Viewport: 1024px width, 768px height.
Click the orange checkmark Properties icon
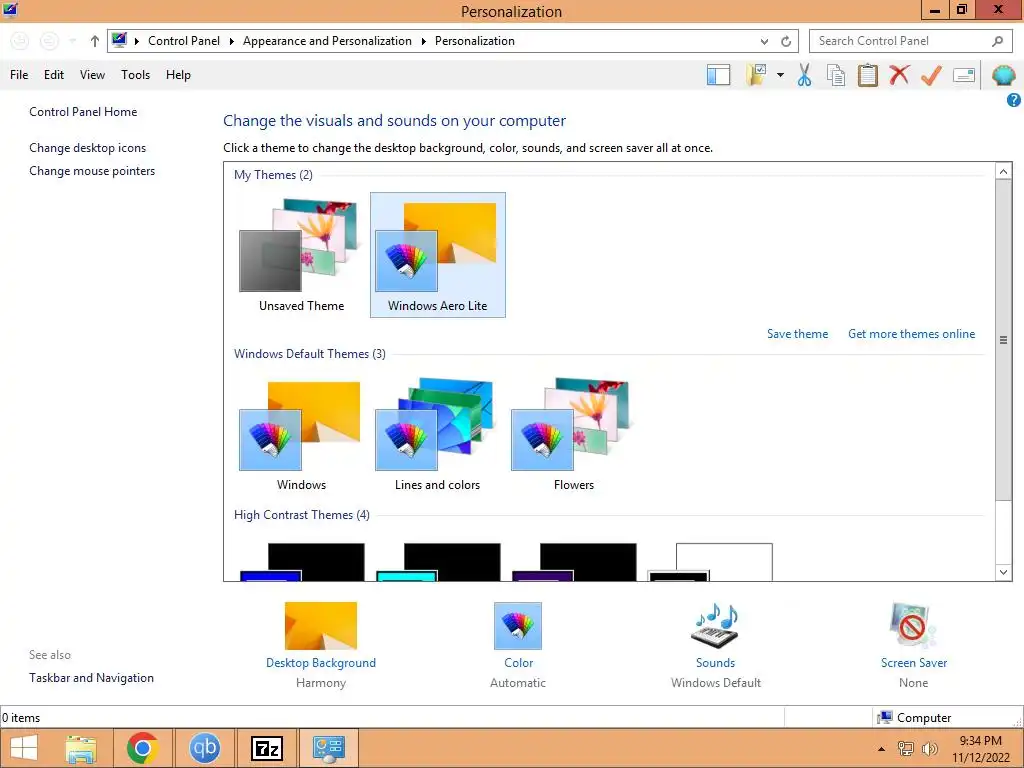(x=931, y=75)
